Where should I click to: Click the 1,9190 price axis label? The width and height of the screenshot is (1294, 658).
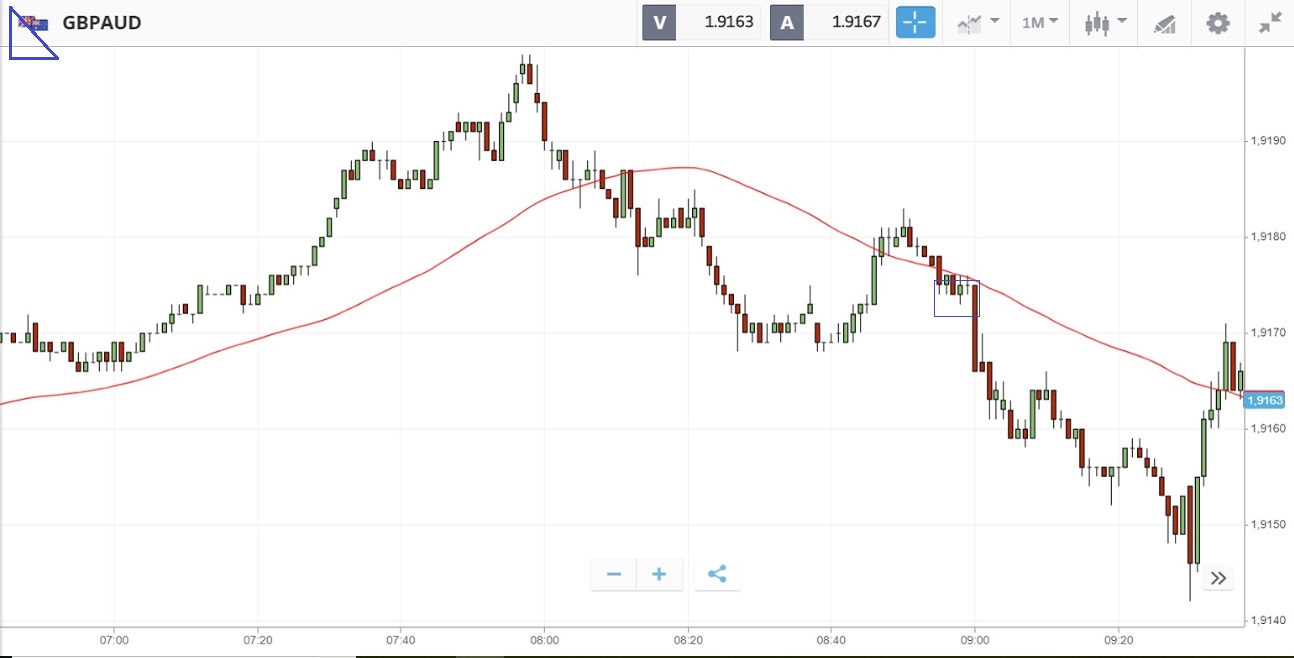[1267, 141]
